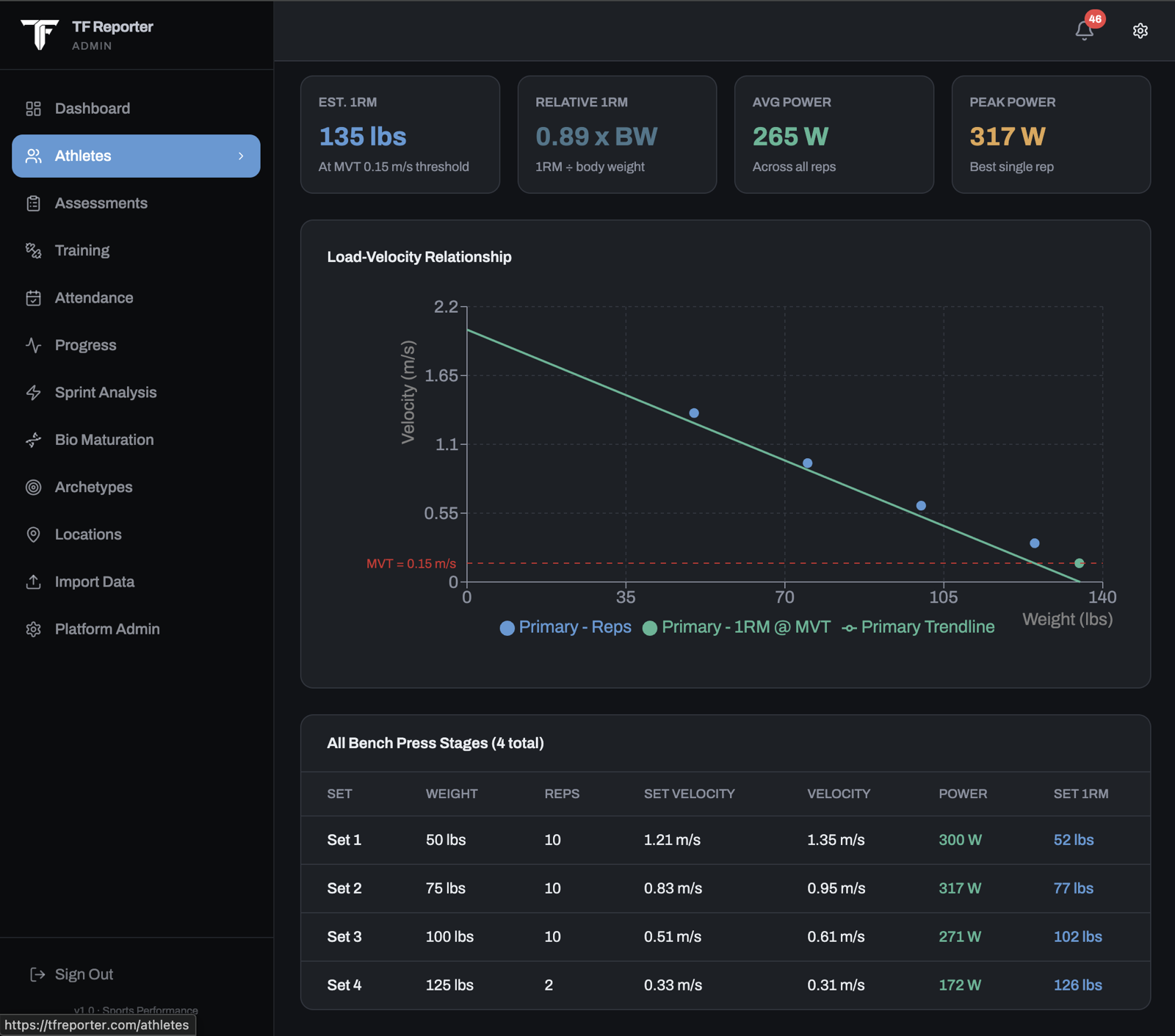Click the Bio Maturation icon

click(33, 440)
